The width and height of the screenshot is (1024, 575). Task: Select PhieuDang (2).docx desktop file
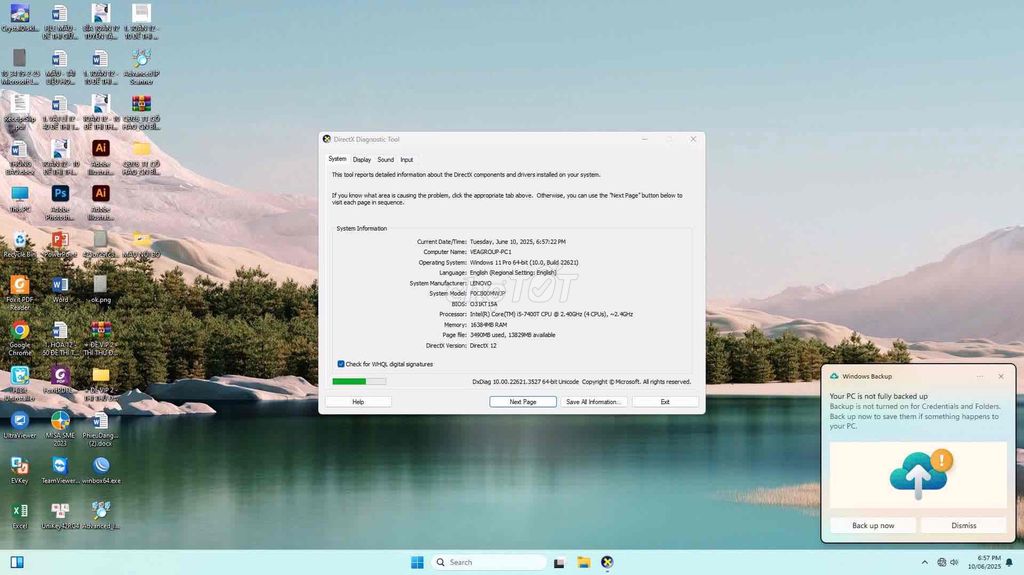tap(100, 428)
